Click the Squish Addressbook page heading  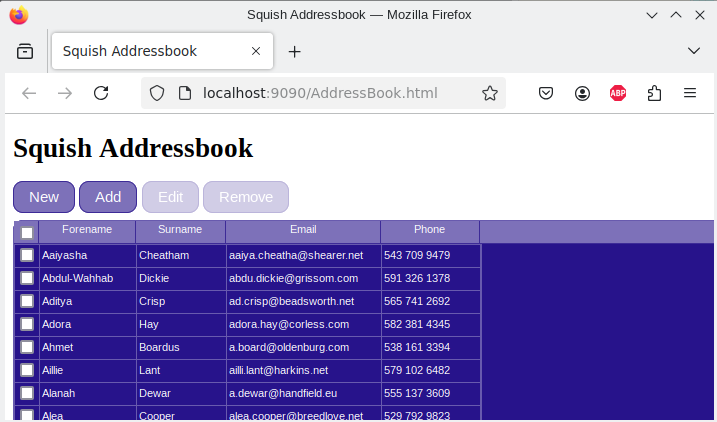(133, 148)
